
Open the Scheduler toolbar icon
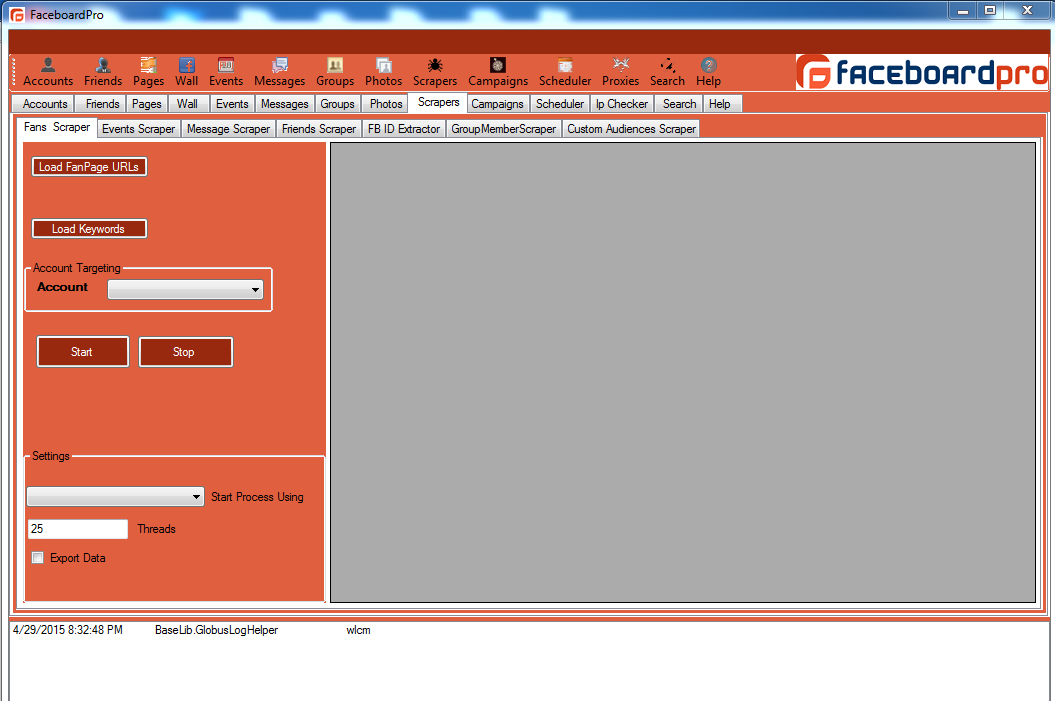tap(565, 73)
